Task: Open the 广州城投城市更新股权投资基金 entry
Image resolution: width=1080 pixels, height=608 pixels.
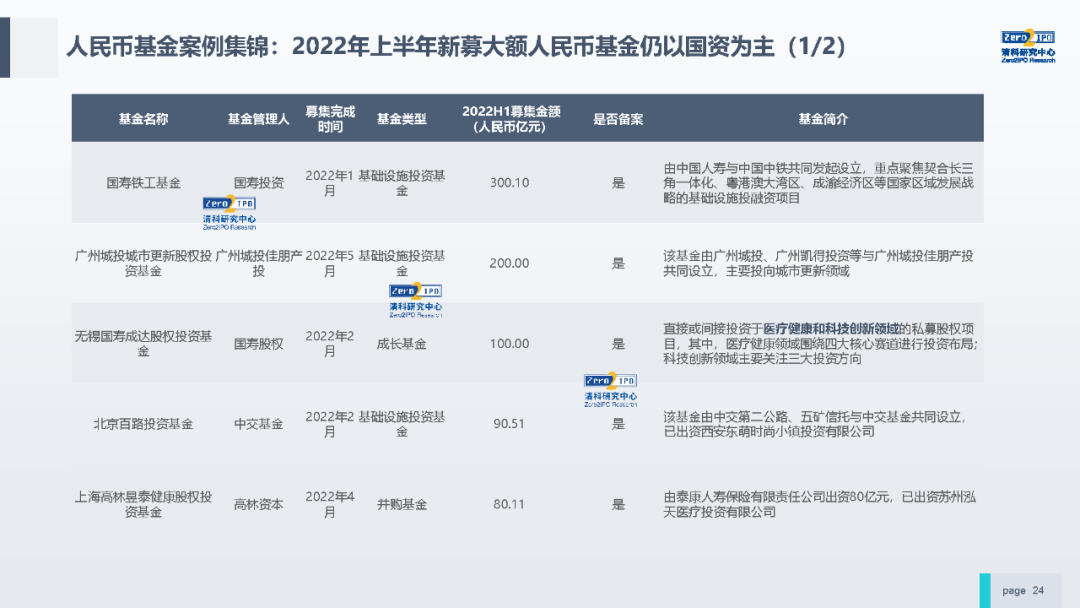Action: click(143, 263)
